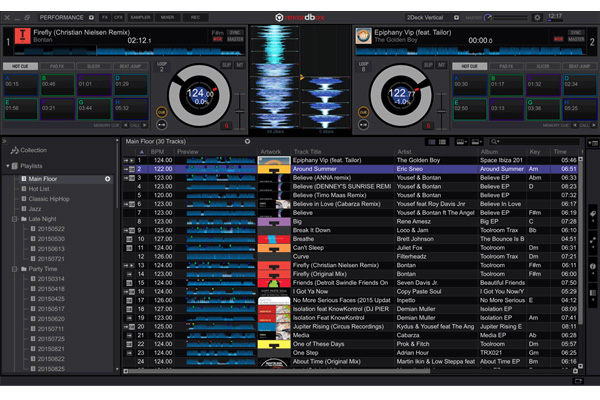Click the master volume knob icon
600x400 pixels.
tap(488, 18)
